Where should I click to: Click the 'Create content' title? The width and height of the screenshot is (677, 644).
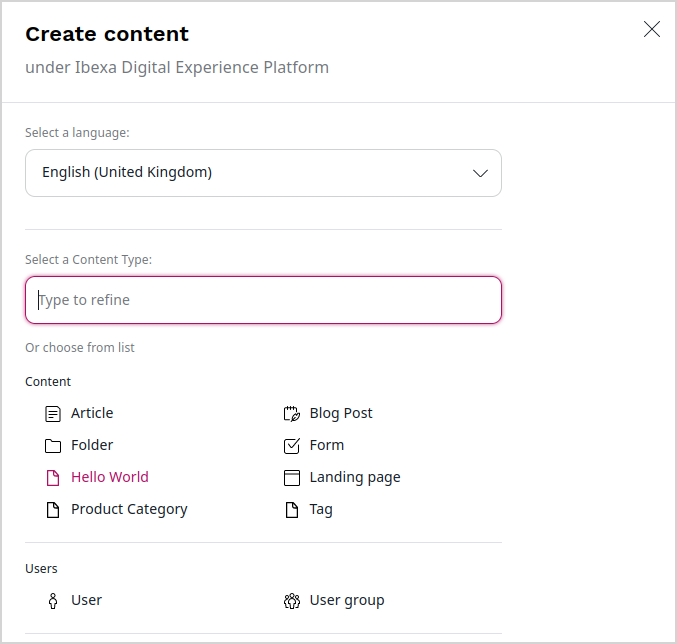coord(107,34)
